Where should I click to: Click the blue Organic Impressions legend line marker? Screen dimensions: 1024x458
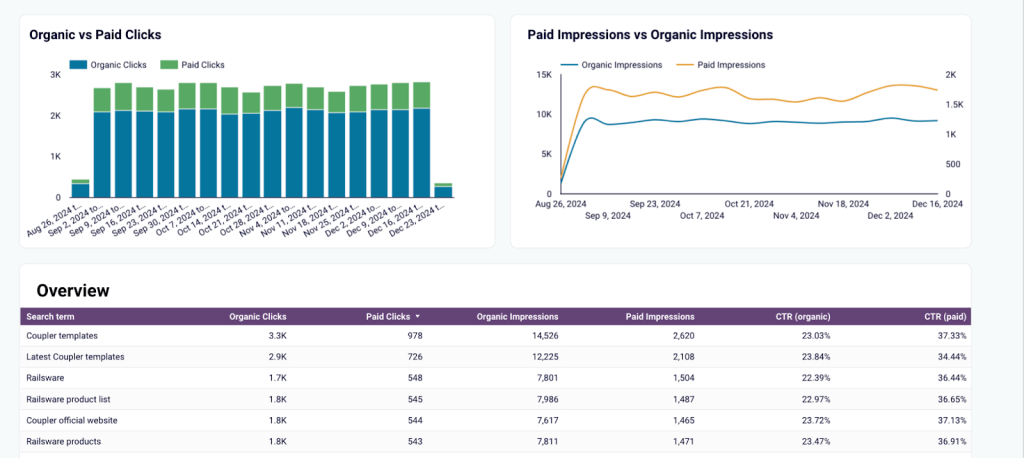[x=569, y=65]
